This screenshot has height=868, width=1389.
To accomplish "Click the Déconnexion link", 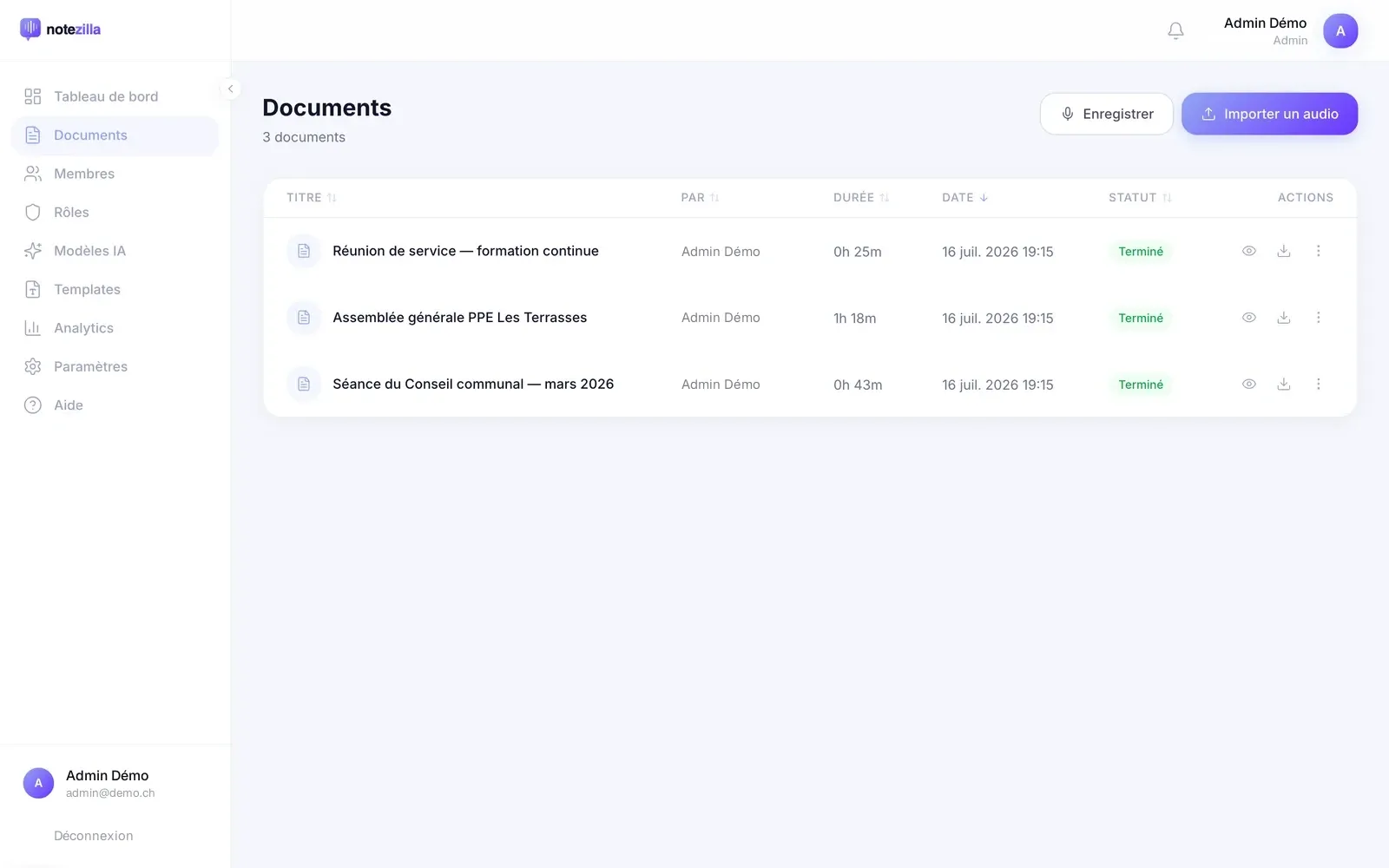I will tap(94, 836).
